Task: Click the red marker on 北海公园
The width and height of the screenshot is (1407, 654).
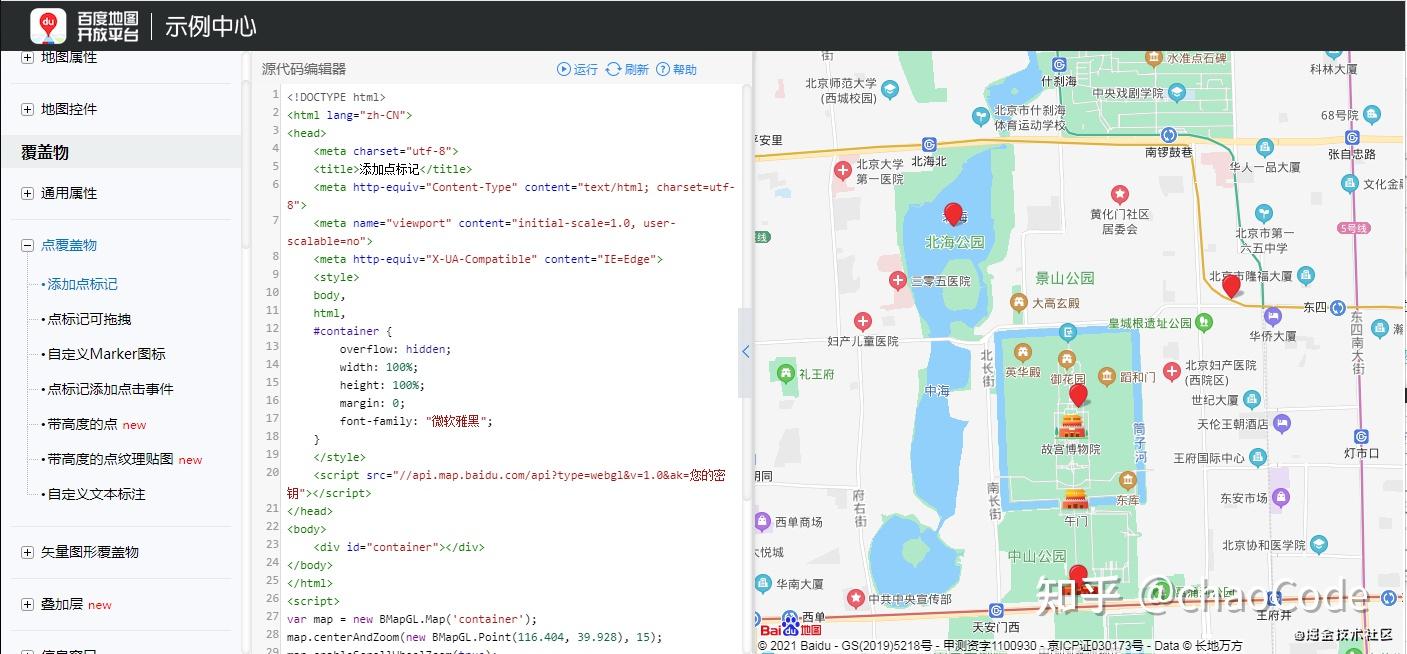Action: (x=954, y=214)
